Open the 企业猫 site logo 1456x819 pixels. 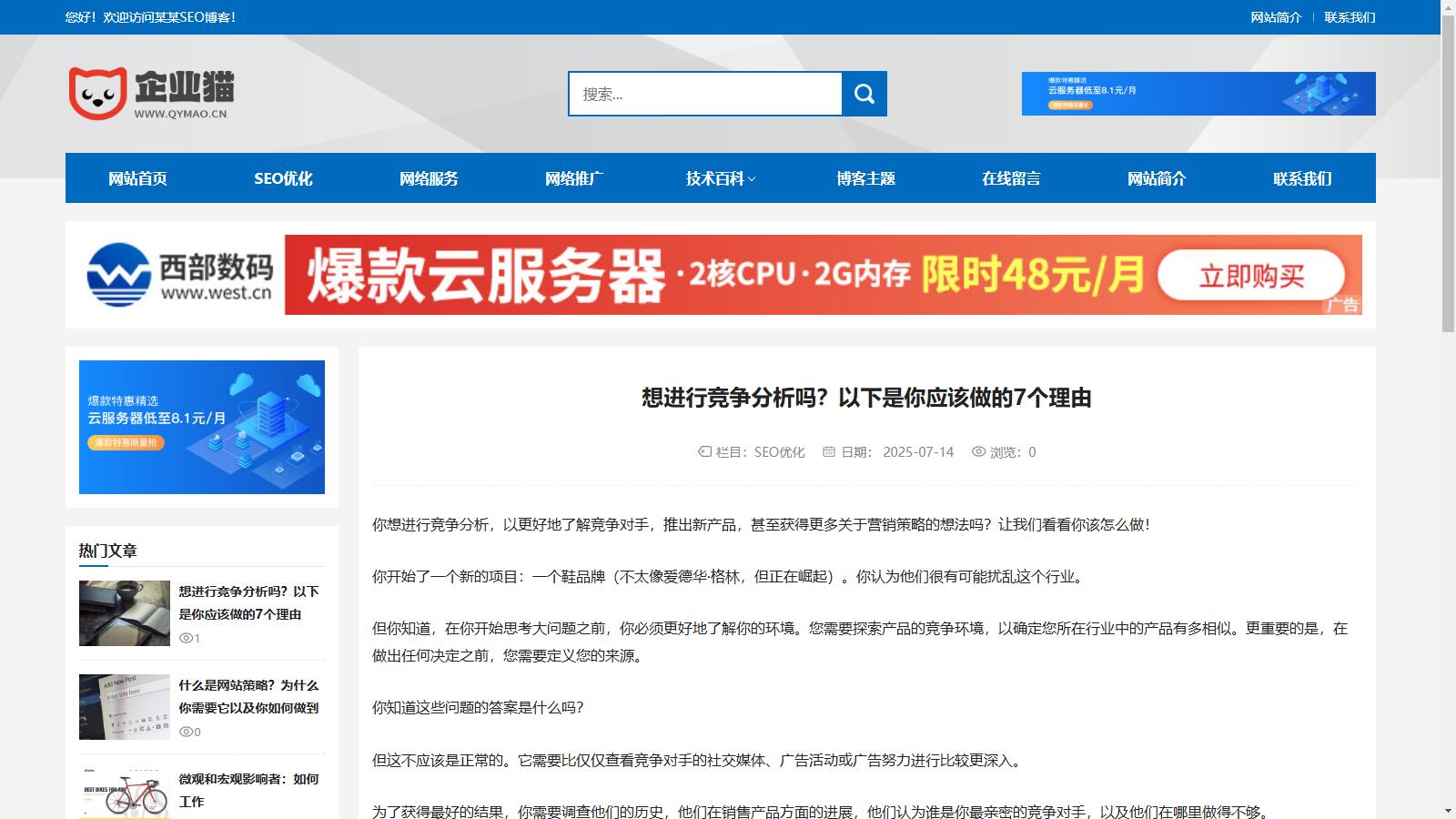point(151,93)
